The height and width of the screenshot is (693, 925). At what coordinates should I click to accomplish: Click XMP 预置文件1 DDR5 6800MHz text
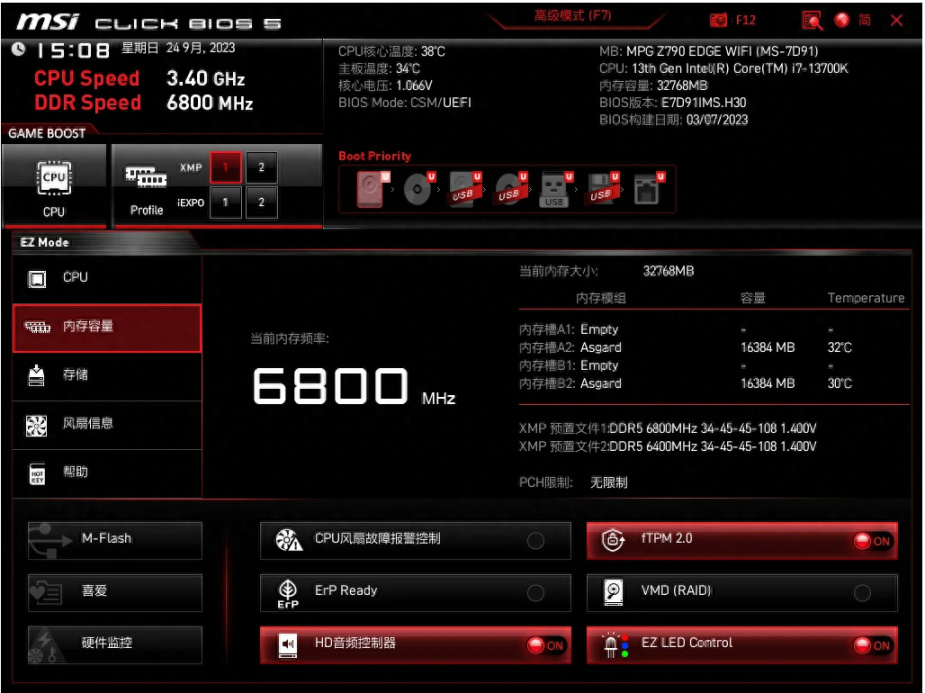pyautogui.click(x=667, y=428)
